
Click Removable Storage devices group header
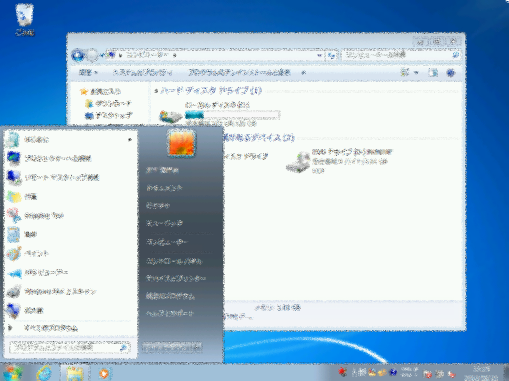259,138
